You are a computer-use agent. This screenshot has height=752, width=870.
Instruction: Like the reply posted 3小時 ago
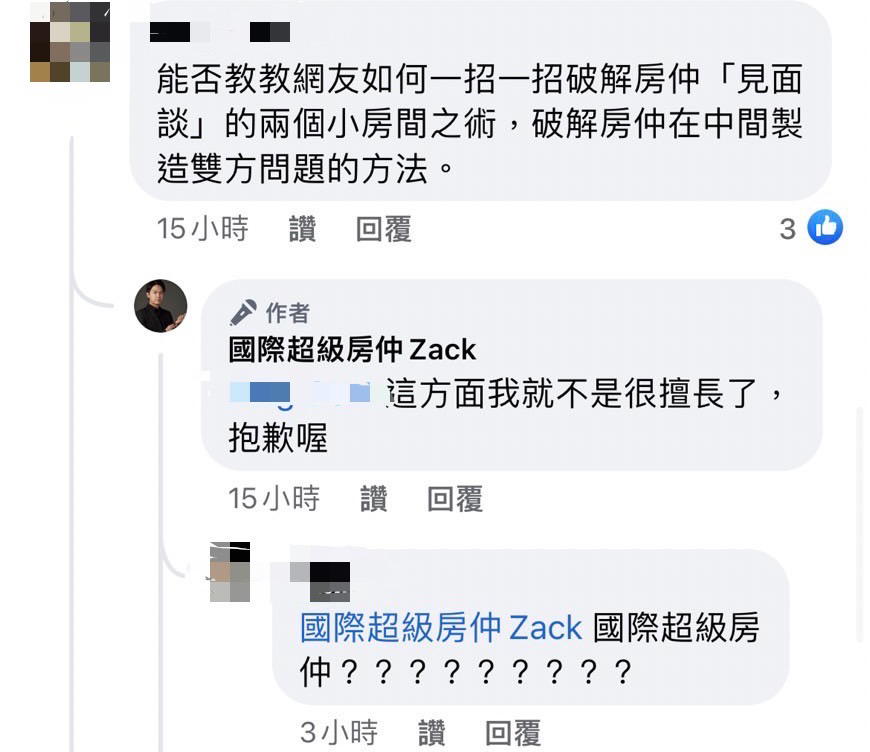point(431,733)
